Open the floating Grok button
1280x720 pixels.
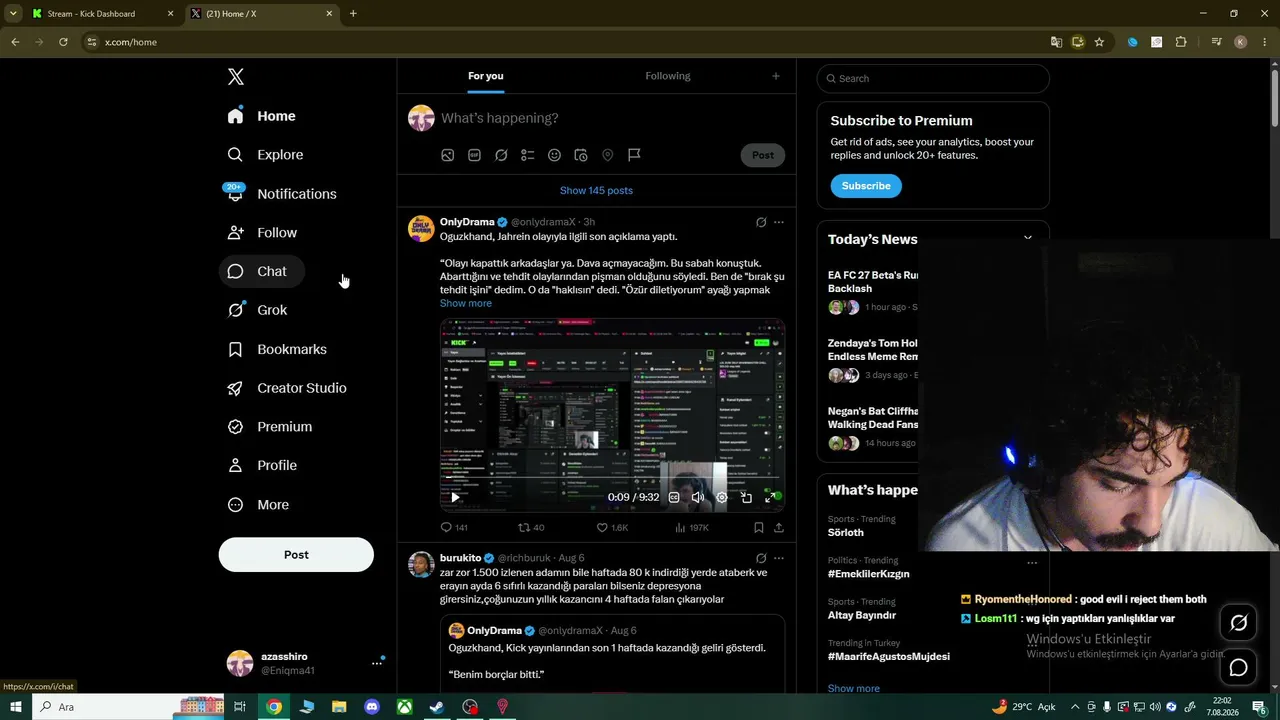click(1238, 623)
